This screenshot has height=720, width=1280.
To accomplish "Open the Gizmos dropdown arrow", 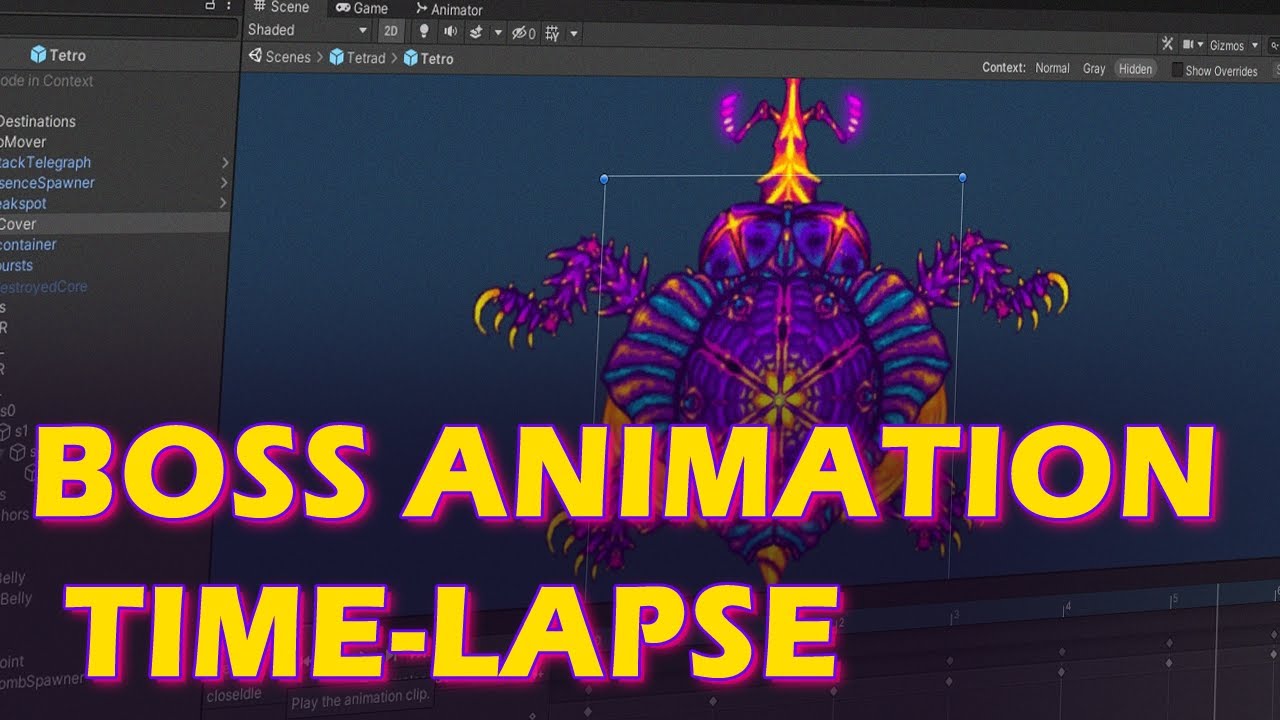I will click(1255, 46).
